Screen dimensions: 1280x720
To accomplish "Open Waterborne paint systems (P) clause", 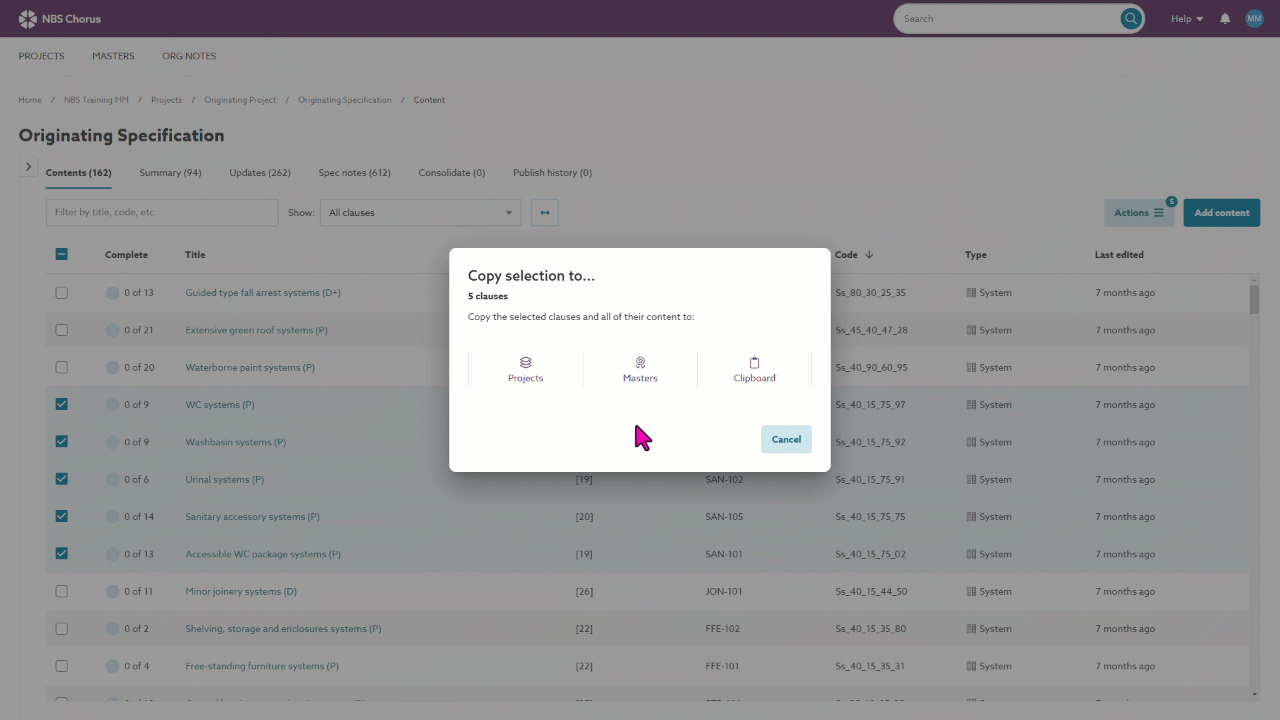I will 250,367.
